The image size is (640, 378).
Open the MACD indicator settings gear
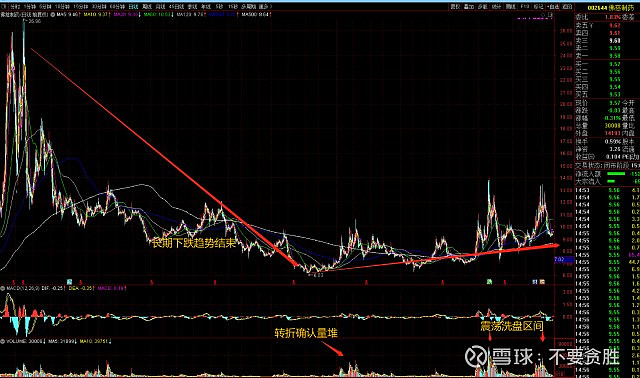pyautogui.click(x=2, y=288)
